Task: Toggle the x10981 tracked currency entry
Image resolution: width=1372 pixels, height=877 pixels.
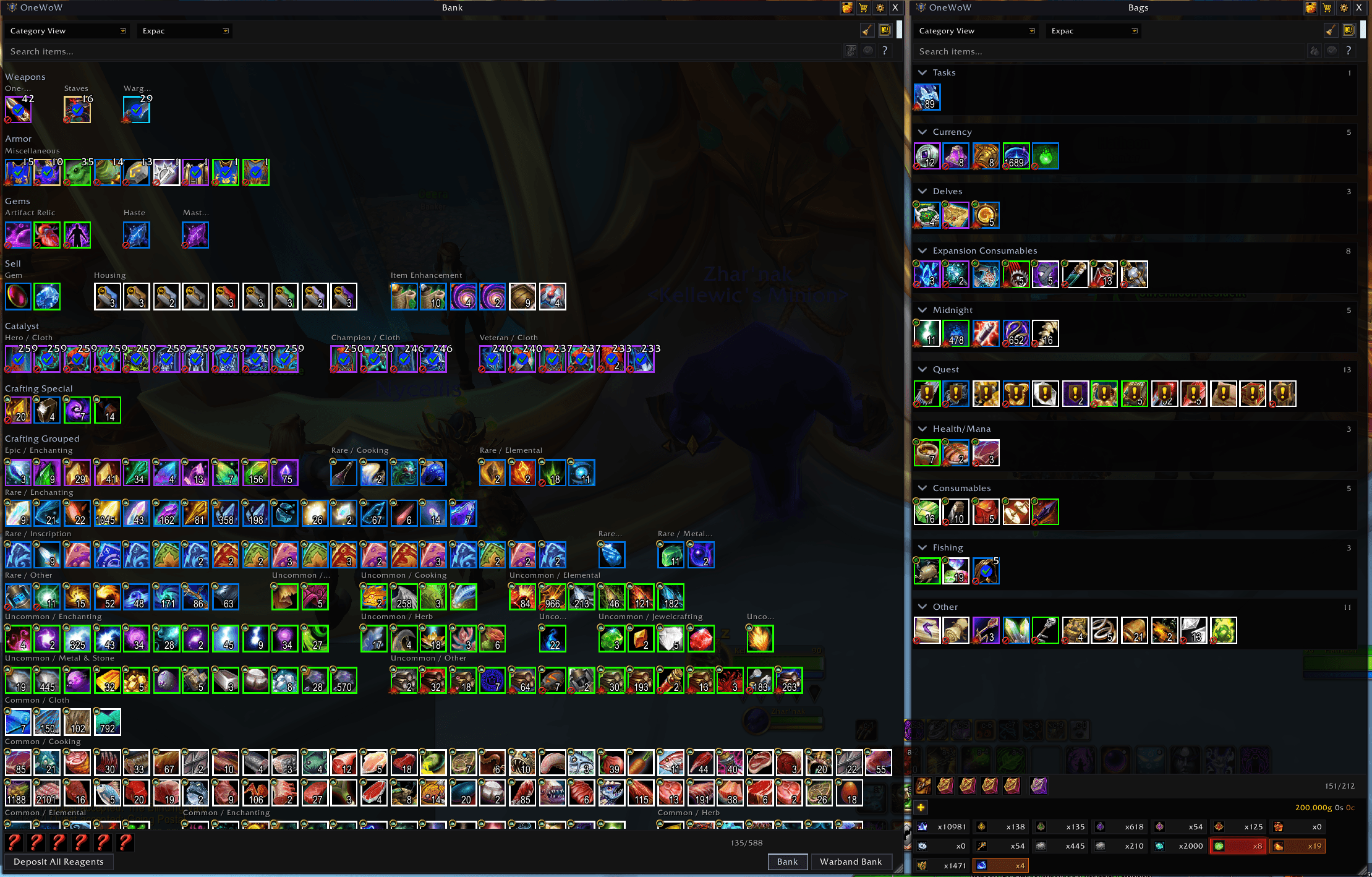Action: pos(941,826)
